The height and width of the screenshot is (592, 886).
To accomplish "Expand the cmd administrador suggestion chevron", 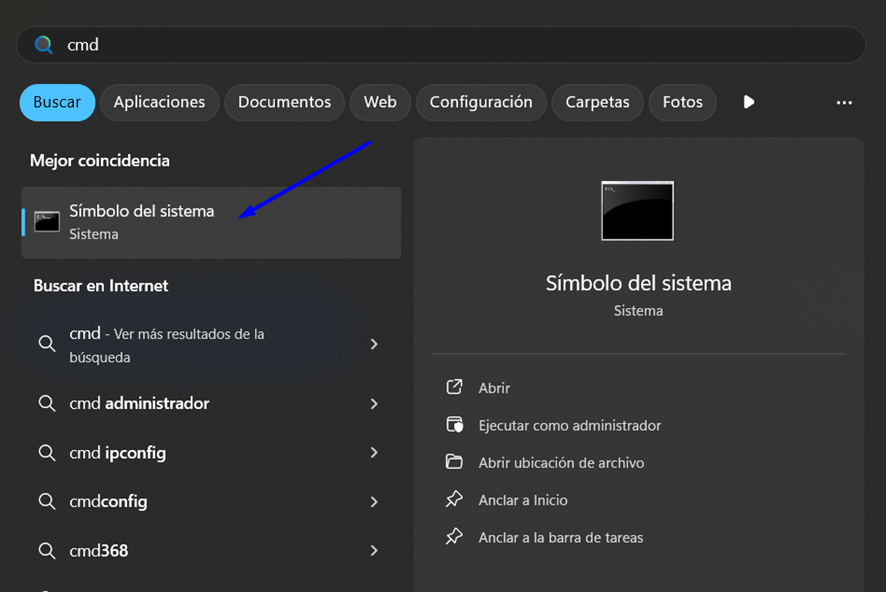I will (x=373, y=404).
